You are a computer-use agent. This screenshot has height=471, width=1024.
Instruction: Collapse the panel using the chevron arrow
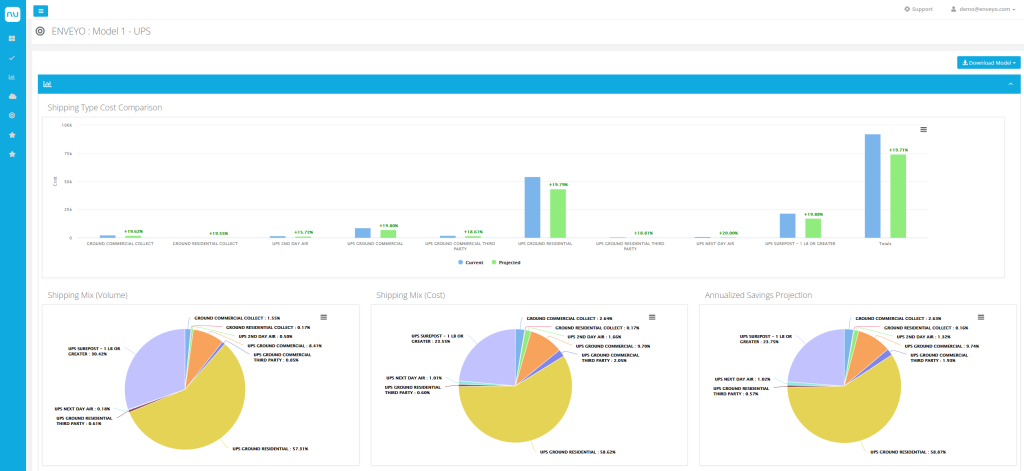[1010, 85]
